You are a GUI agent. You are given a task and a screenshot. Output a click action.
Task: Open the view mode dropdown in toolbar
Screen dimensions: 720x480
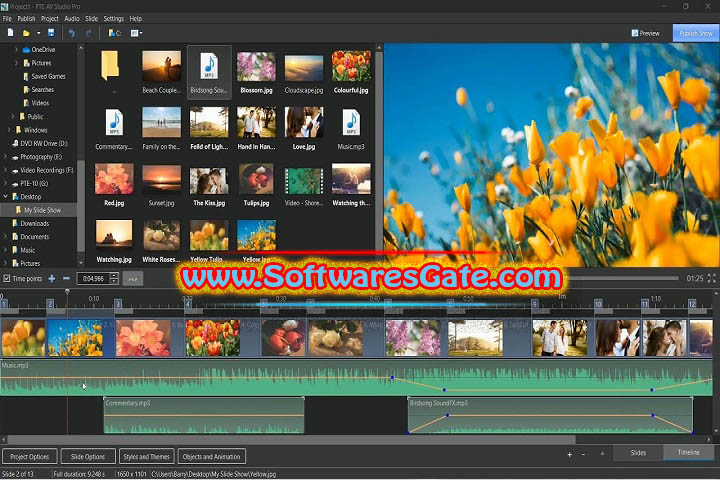[x=136, y=33]
